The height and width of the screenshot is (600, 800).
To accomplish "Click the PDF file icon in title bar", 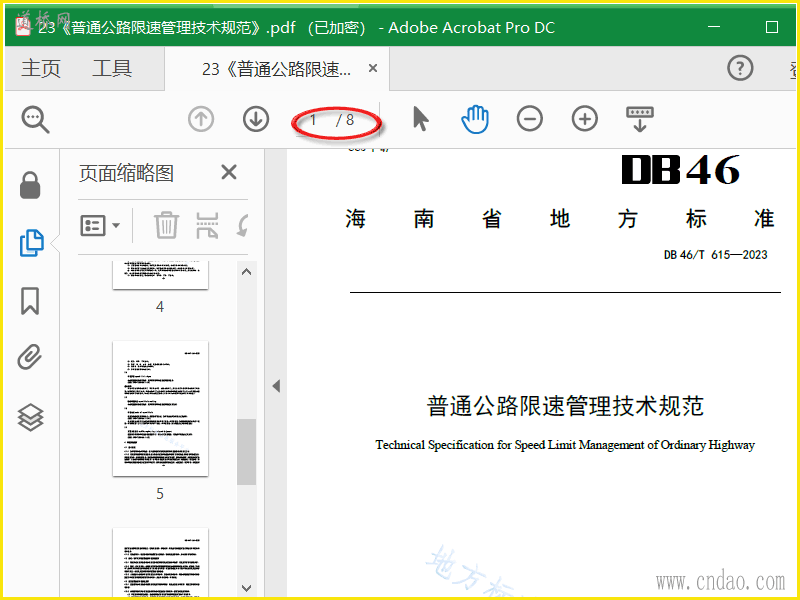I will click(23, 27).
